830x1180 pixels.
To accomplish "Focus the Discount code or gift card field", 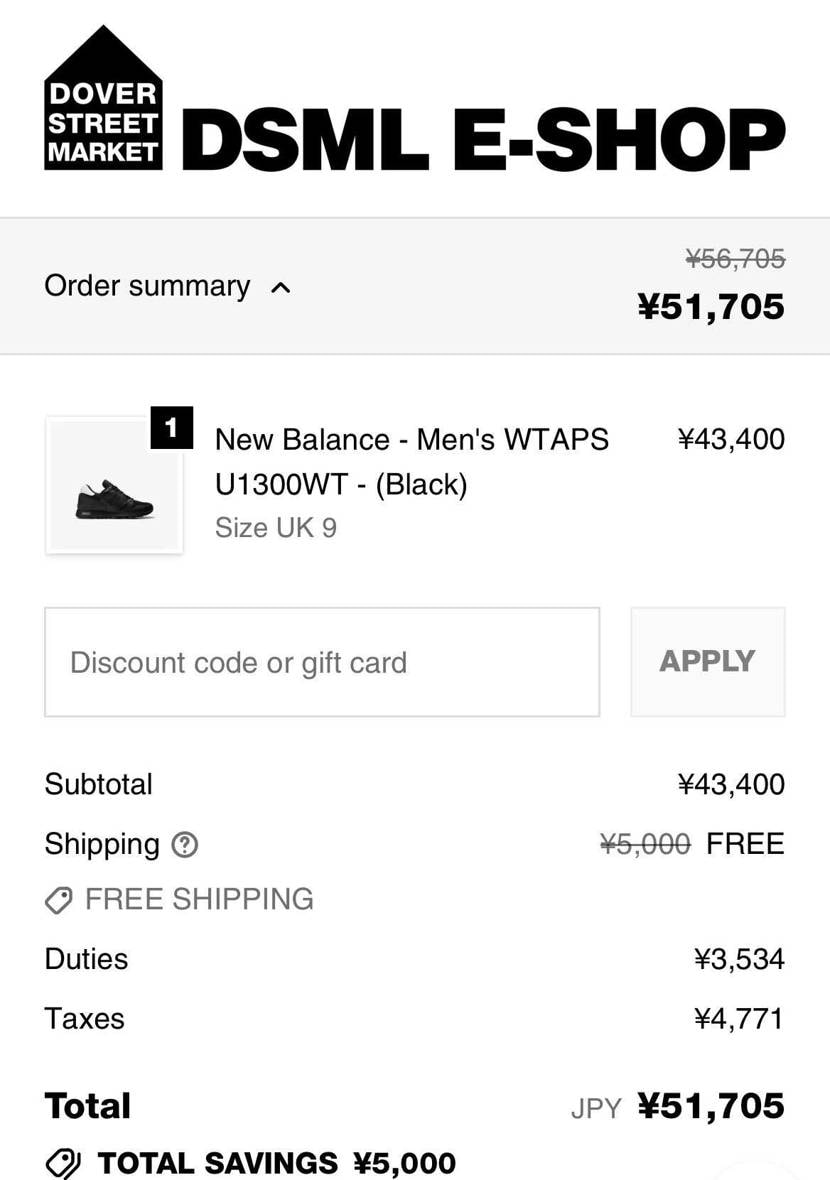I will (322, 662).
